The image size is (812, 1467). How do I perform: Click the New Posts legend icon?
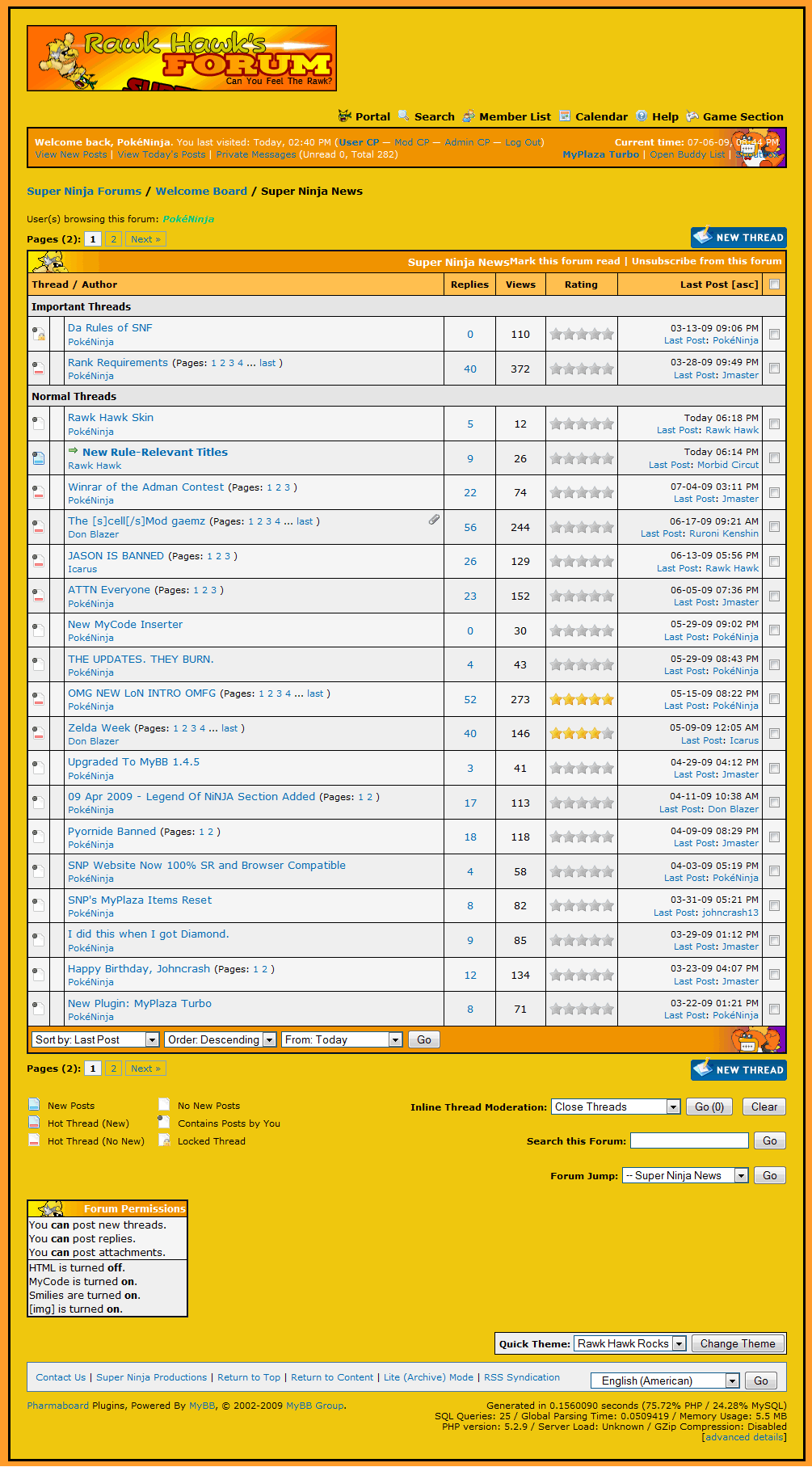coord(34,1104)
